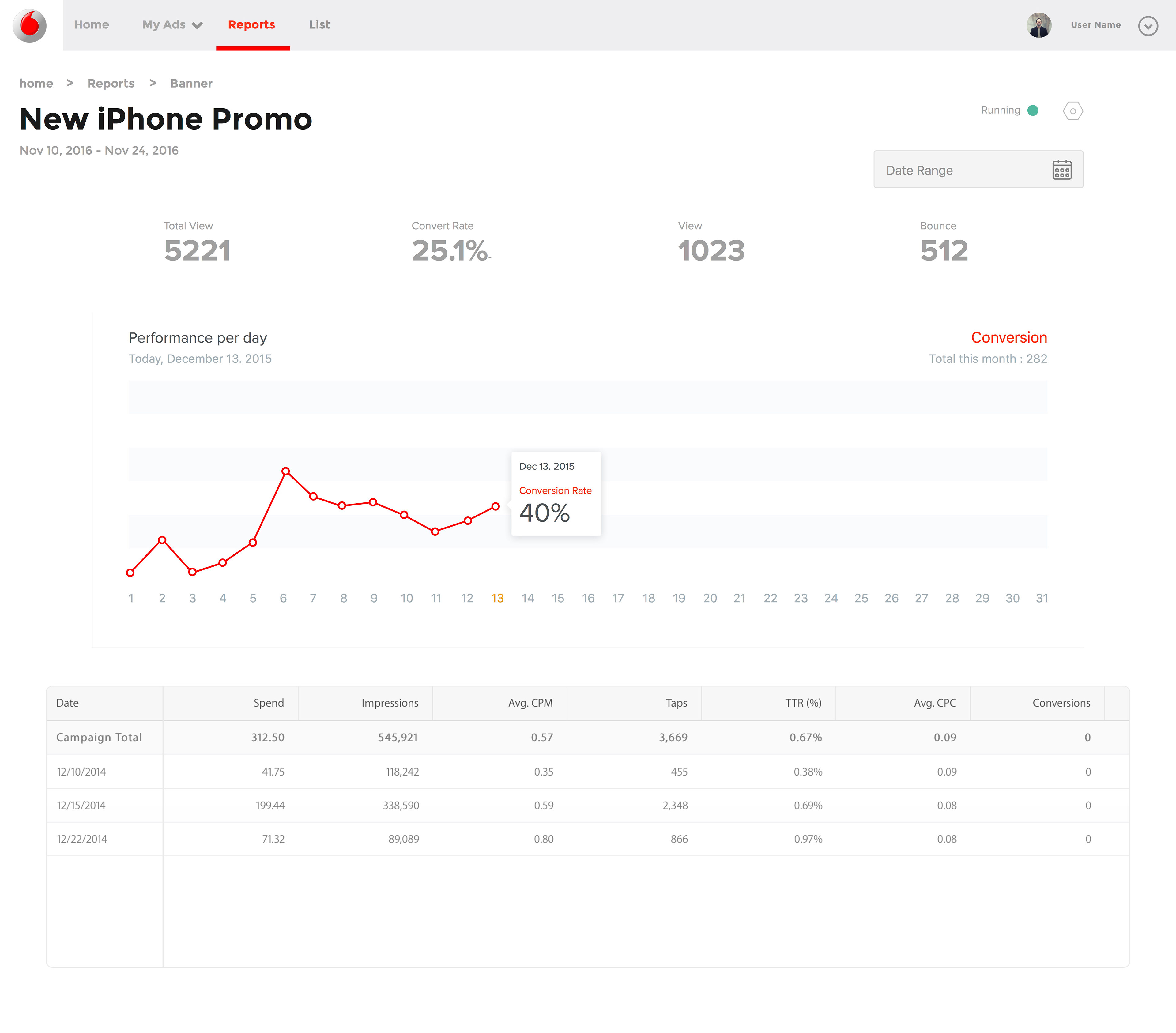Click the hexagon settings icon
The image size is (1176, 1033).
click(x=1072, y=111)
